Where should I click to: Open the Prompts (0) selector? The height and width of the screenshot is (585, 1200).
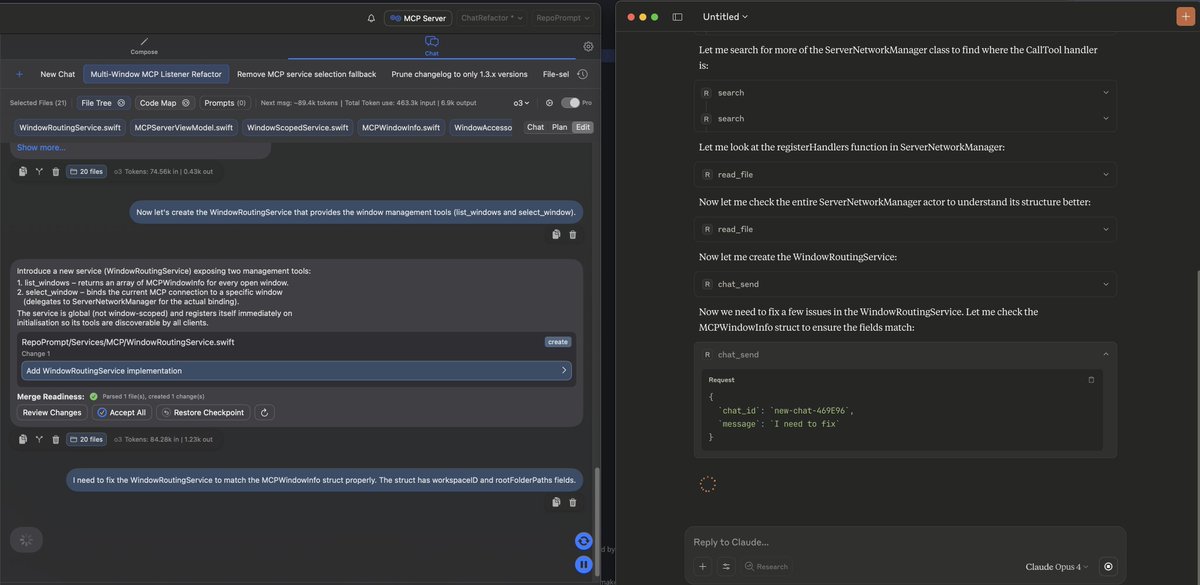225,102
